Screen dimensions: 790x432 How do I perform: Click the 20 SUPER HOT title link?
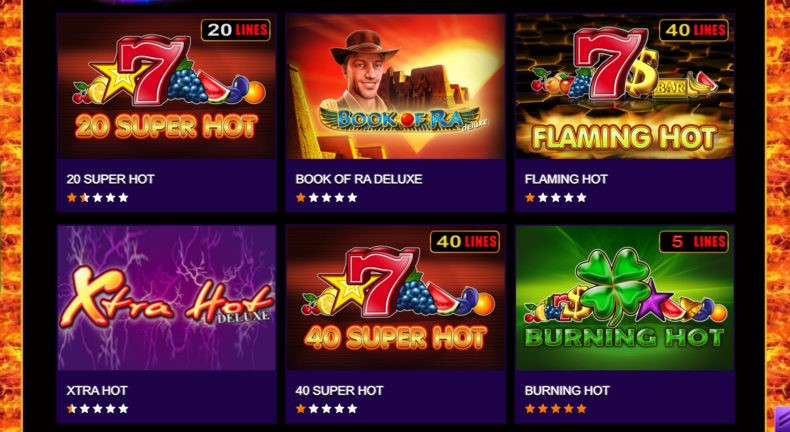click(x=110, y=179)
